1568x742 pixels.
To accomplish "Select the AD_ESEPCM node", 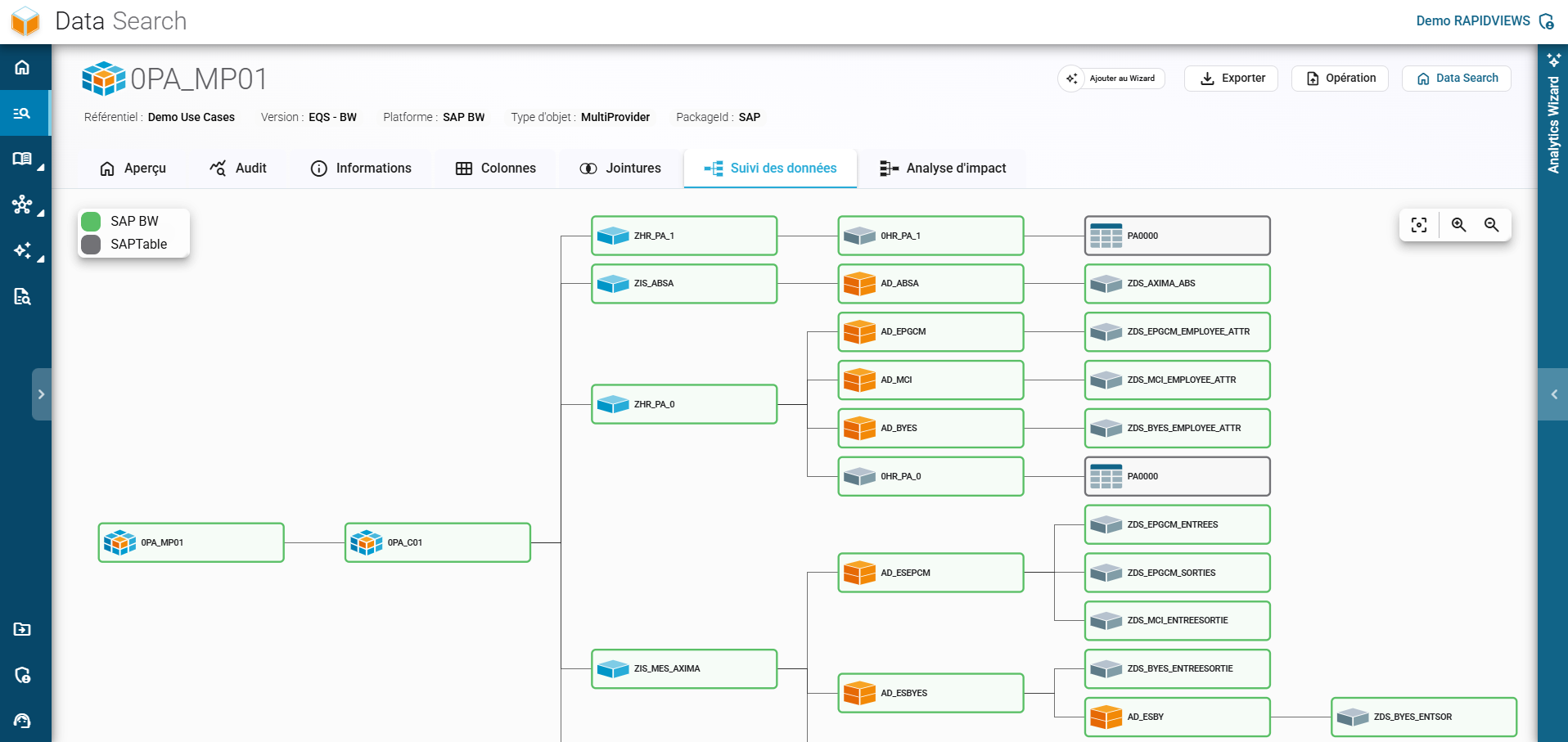I will click(930, 573).
